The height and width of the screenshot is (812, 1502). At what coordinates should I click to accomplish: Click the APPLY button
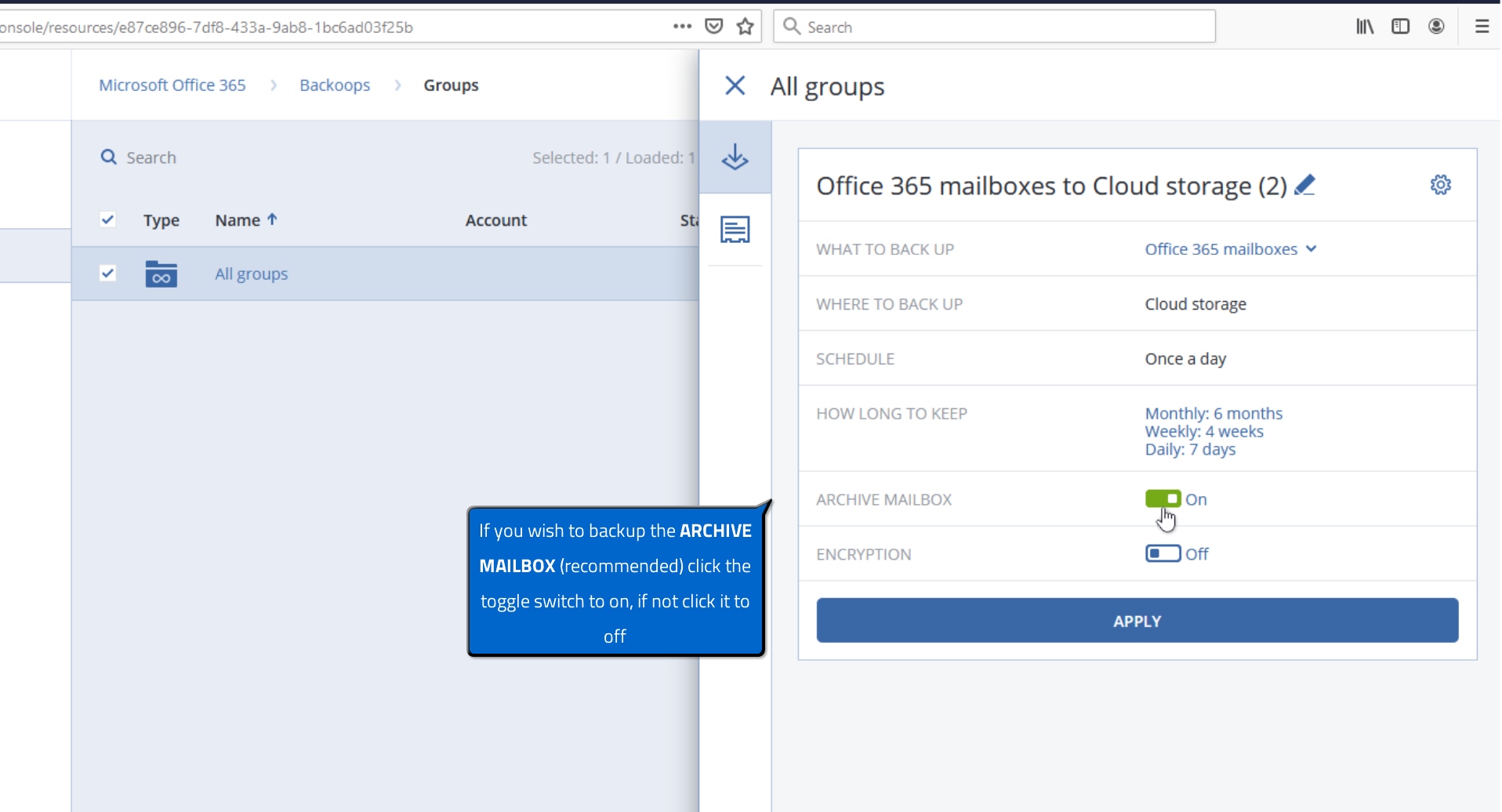[x=1137, y=621]
